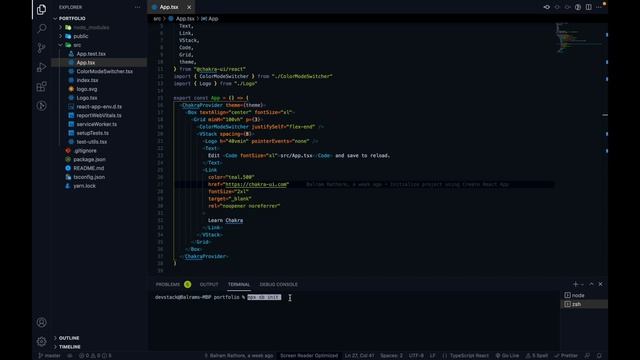Viewport: 640px width, 360px height.
Task: Switch to the TERMINAL panel tab
Action: click(x=239, y=284)
